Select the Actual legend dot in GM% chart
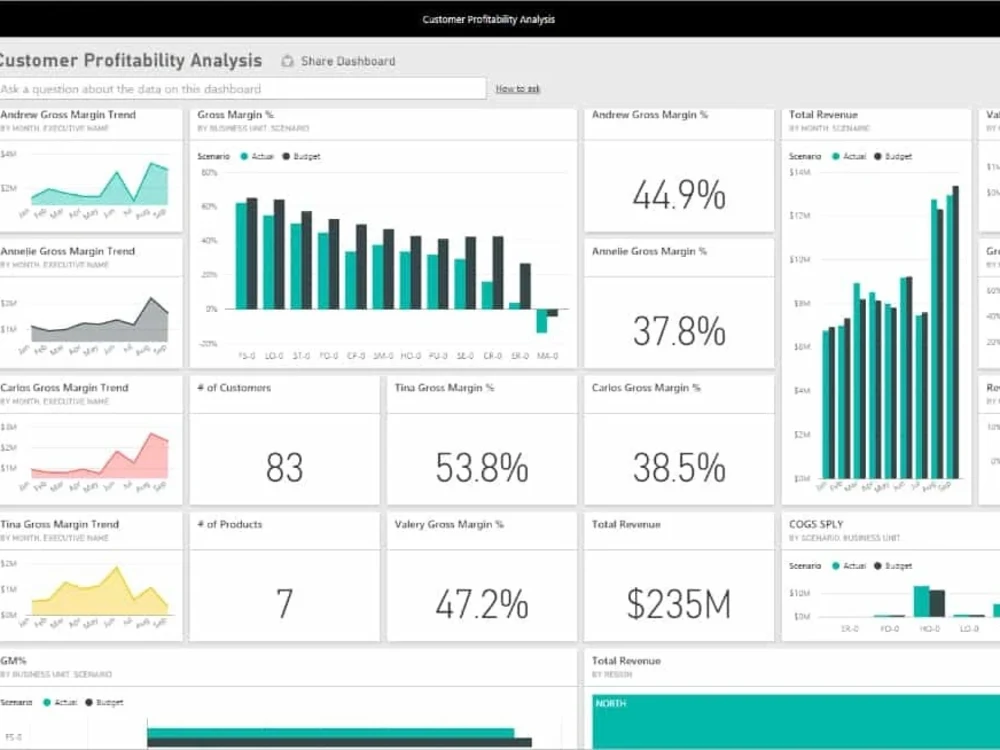Screen dimensions: 1000x750 [46, 702]
